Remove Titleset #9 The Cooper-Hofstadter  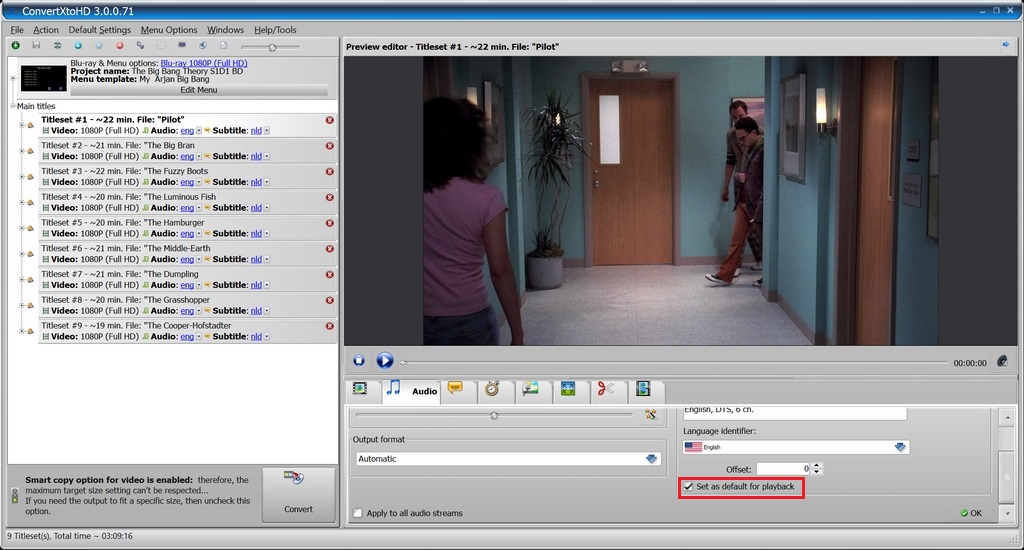pyautogui.click(x=330, y=326)
